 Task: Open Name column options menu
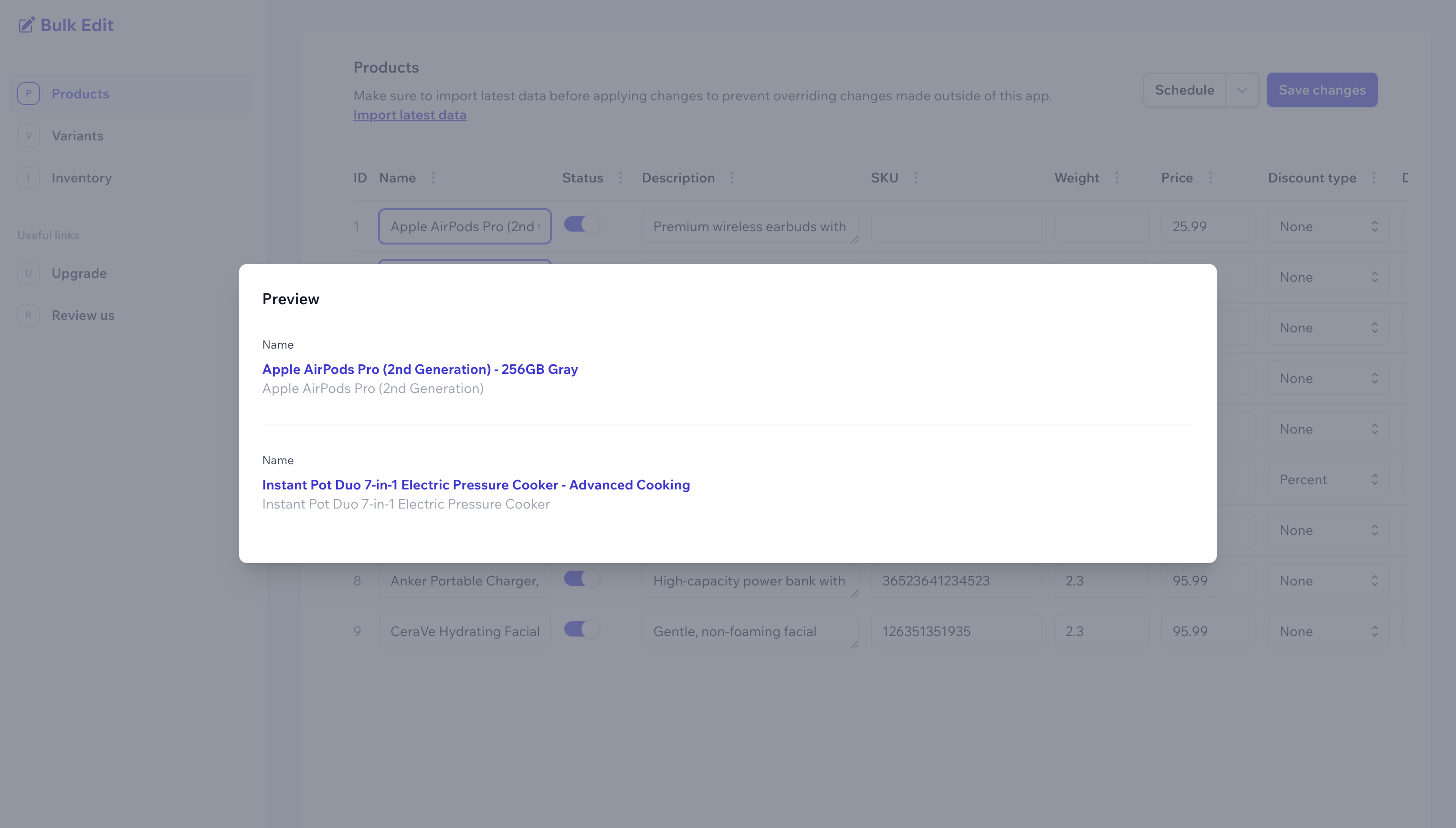tap(433, 178)
